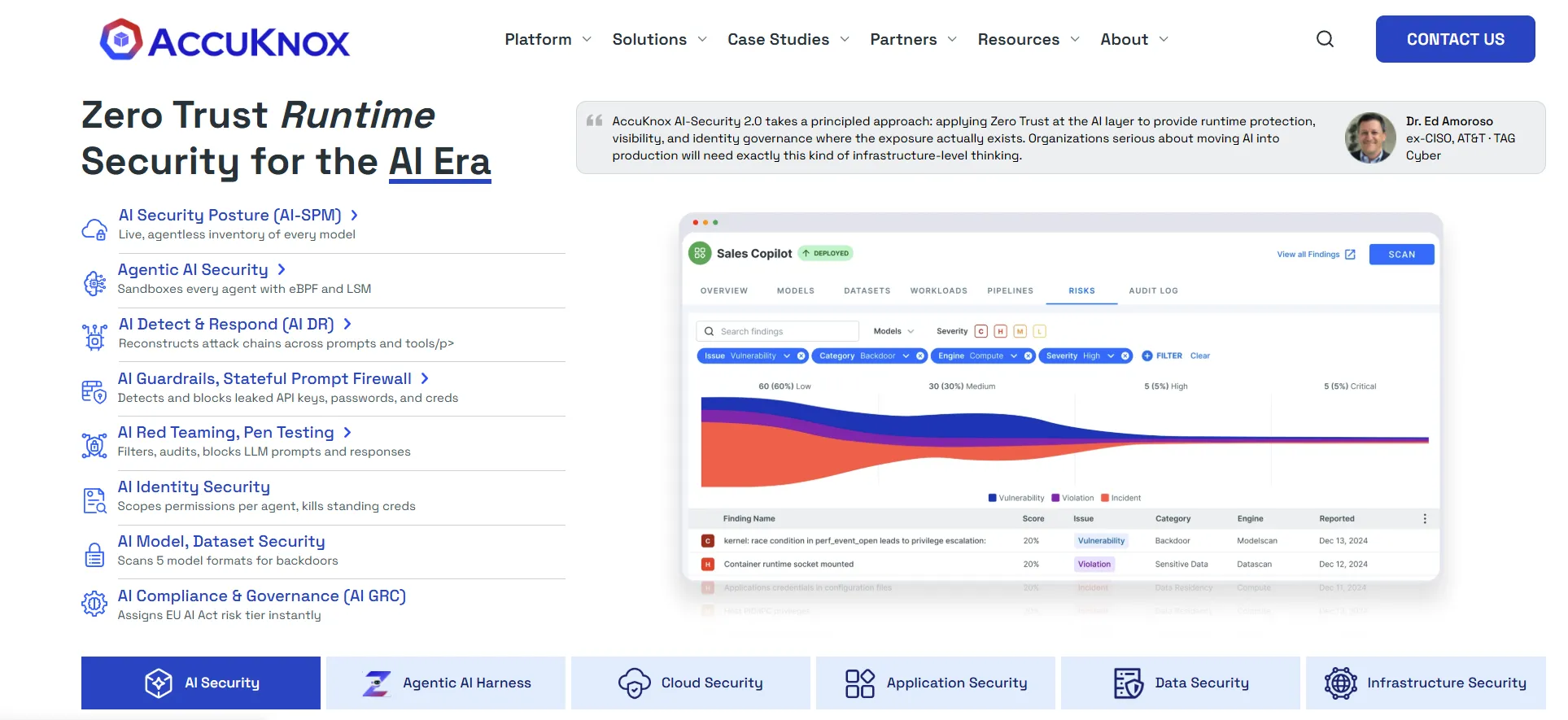This screenshot has height=720, width=1568.
Task: Select the Agentic AI Harness bottom tab
Action: tap(446, 683)
